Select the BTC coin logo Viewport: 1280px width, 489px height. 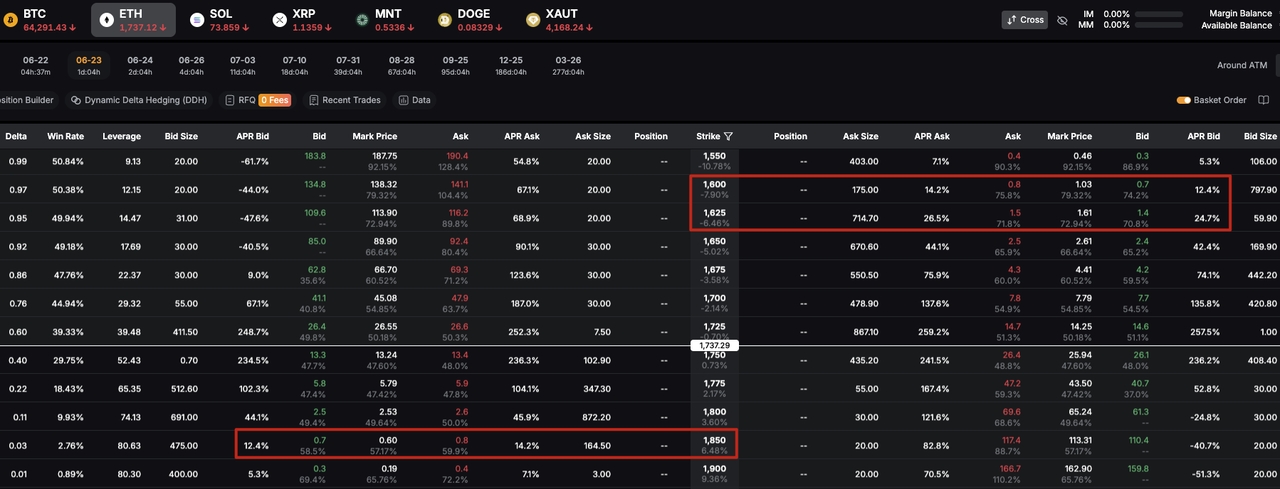coord(10,20)
